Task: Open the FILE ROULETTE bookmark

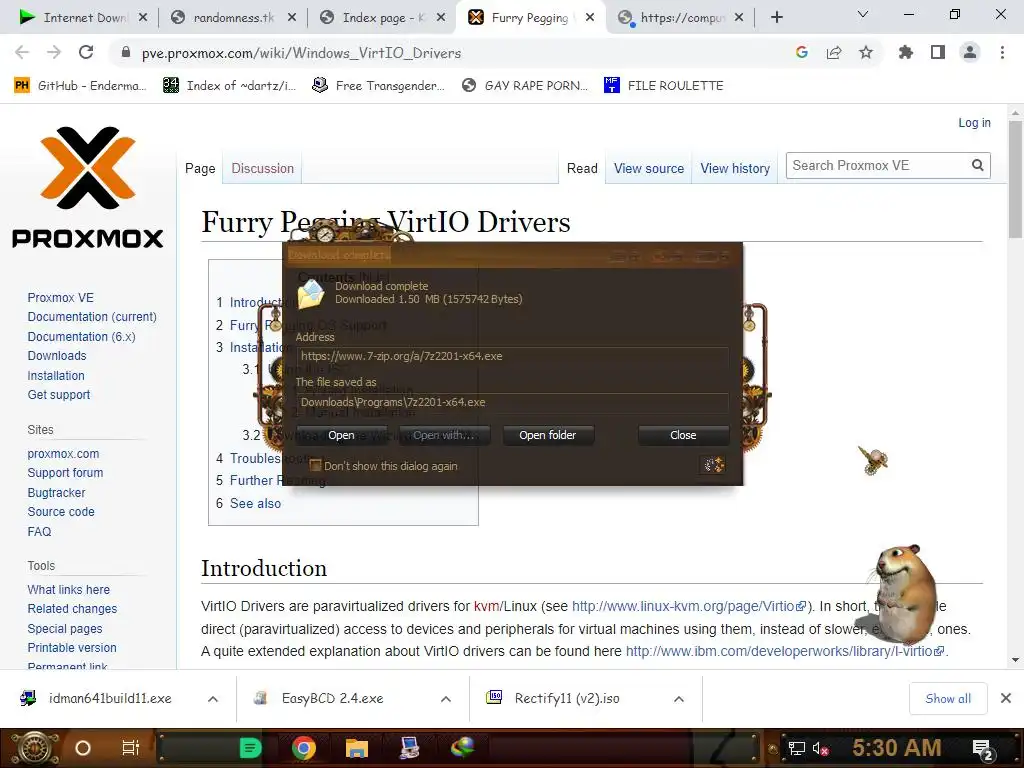Action: coord(664,86)
